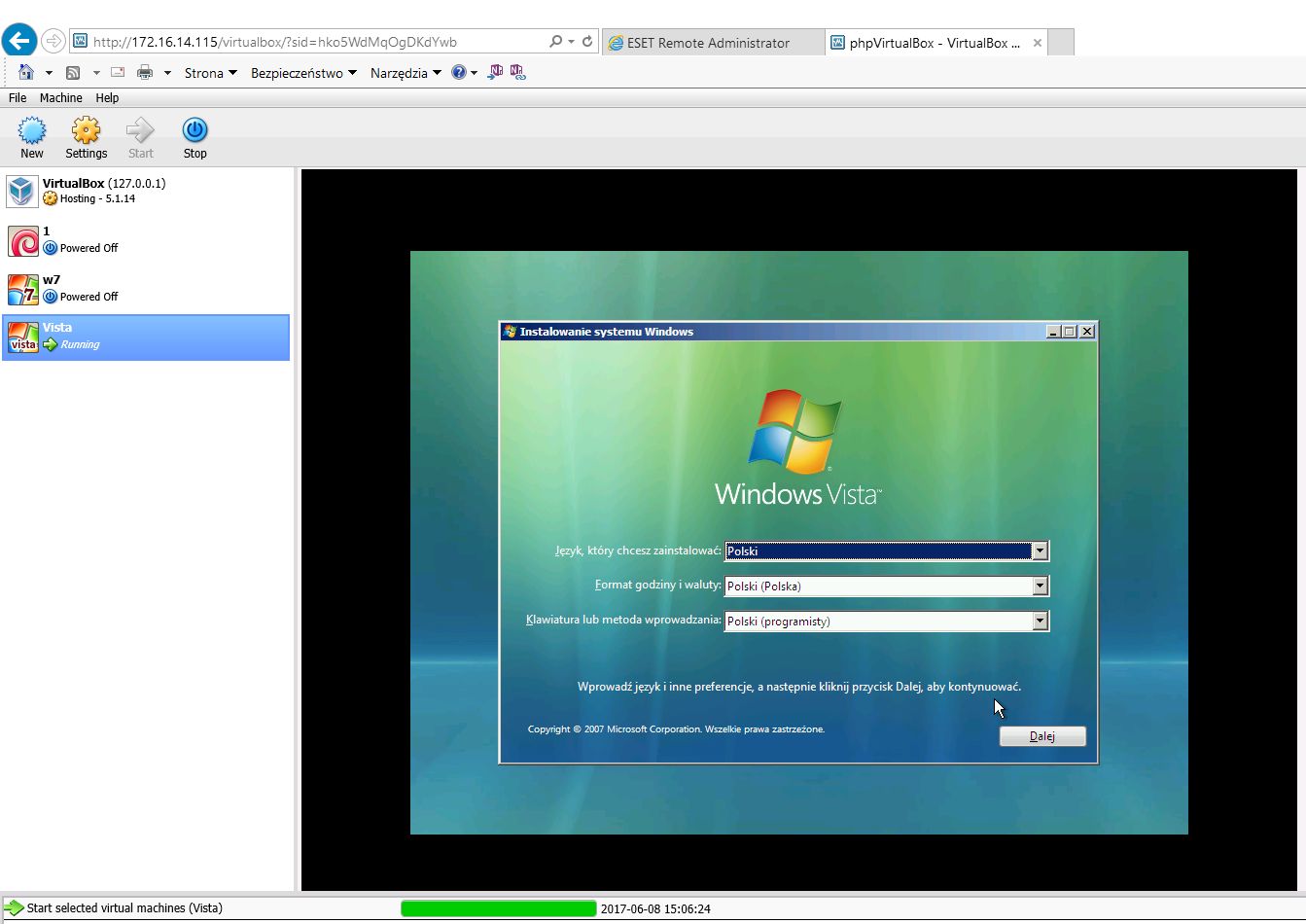This screenshot has width=1306, height=924.
Task: Click the green arrow icon in status bar
Action: pos(14,908)
